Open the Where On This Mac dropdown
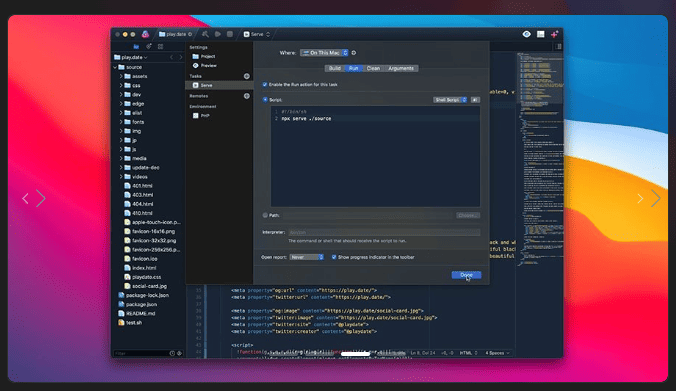 tap(324, 53)
